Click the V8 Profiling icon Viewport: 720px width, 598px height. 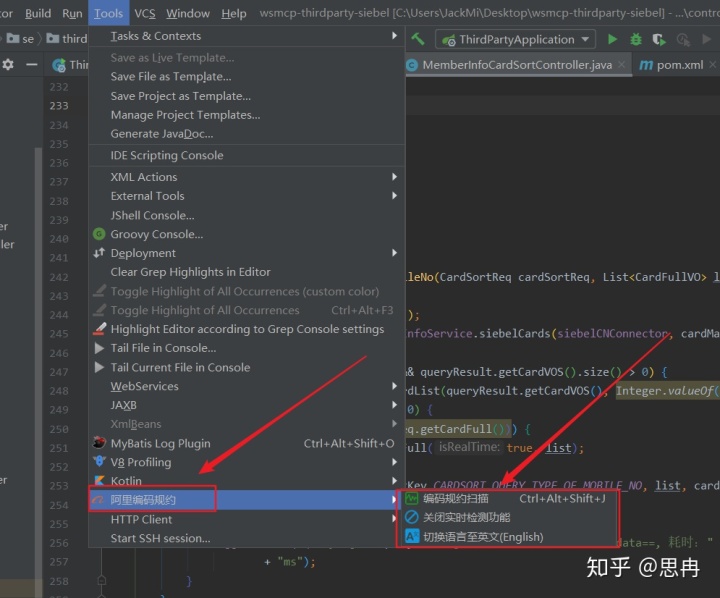point(99,462)
